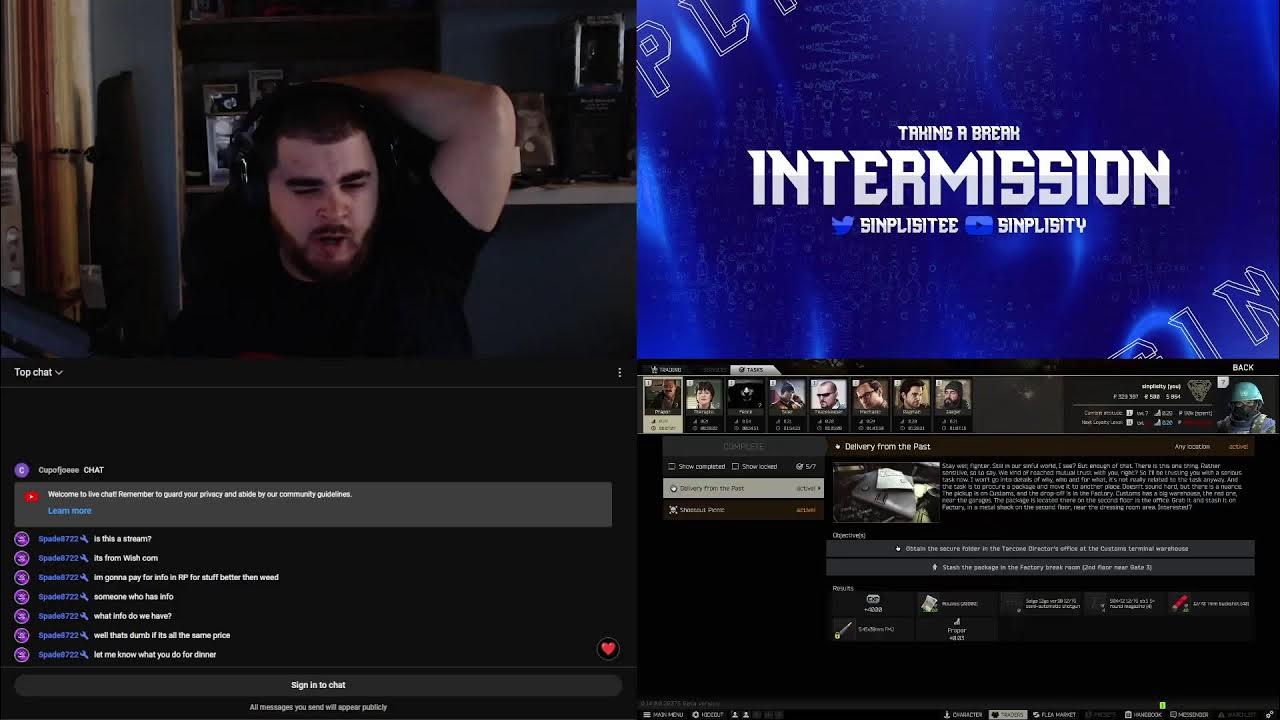The width and height of the screenshot is (1280, 720).
Task: Click the experience +4000 reward icon
Action: (873, 603)
